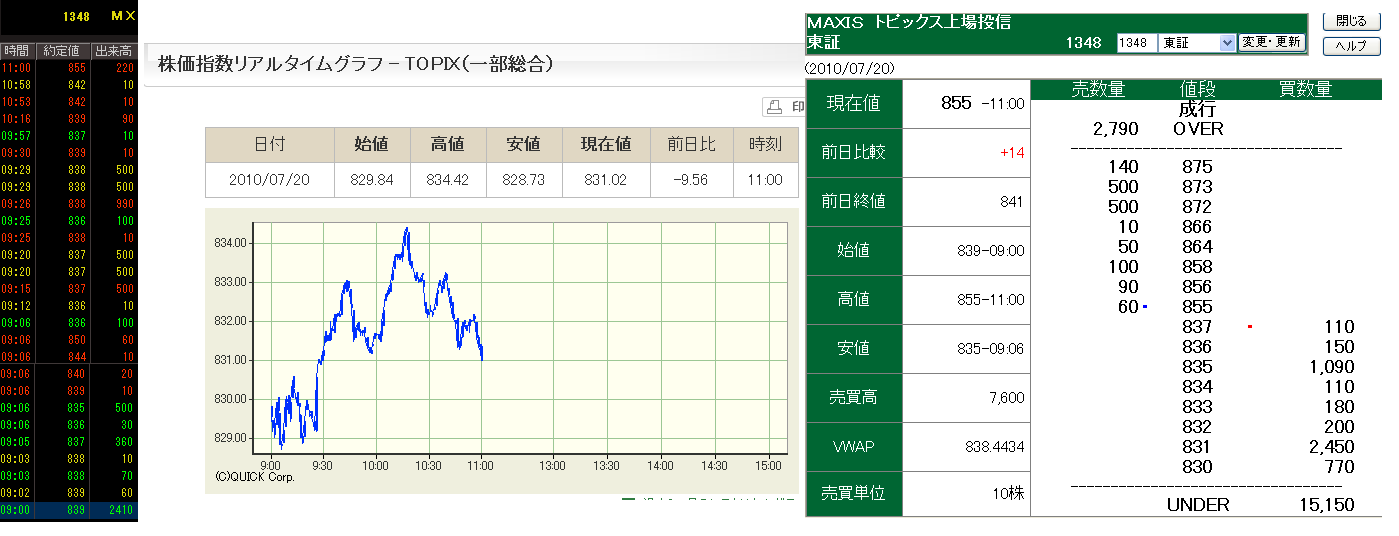Click the 売数量 column header
The width and height of the screenshot is (1399, 536).
click(1098, 90)
